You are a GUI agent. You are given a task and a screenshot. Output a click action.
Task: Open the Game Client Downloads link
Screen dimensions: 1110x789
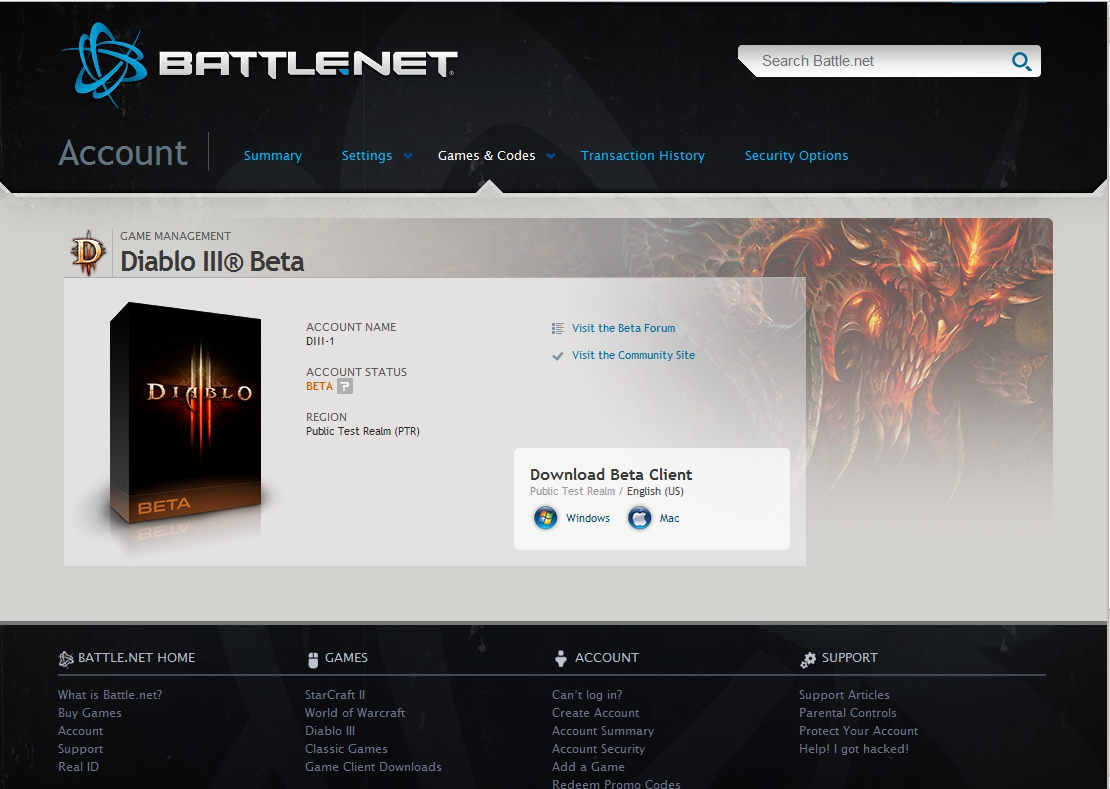click(x=373, y=766)
